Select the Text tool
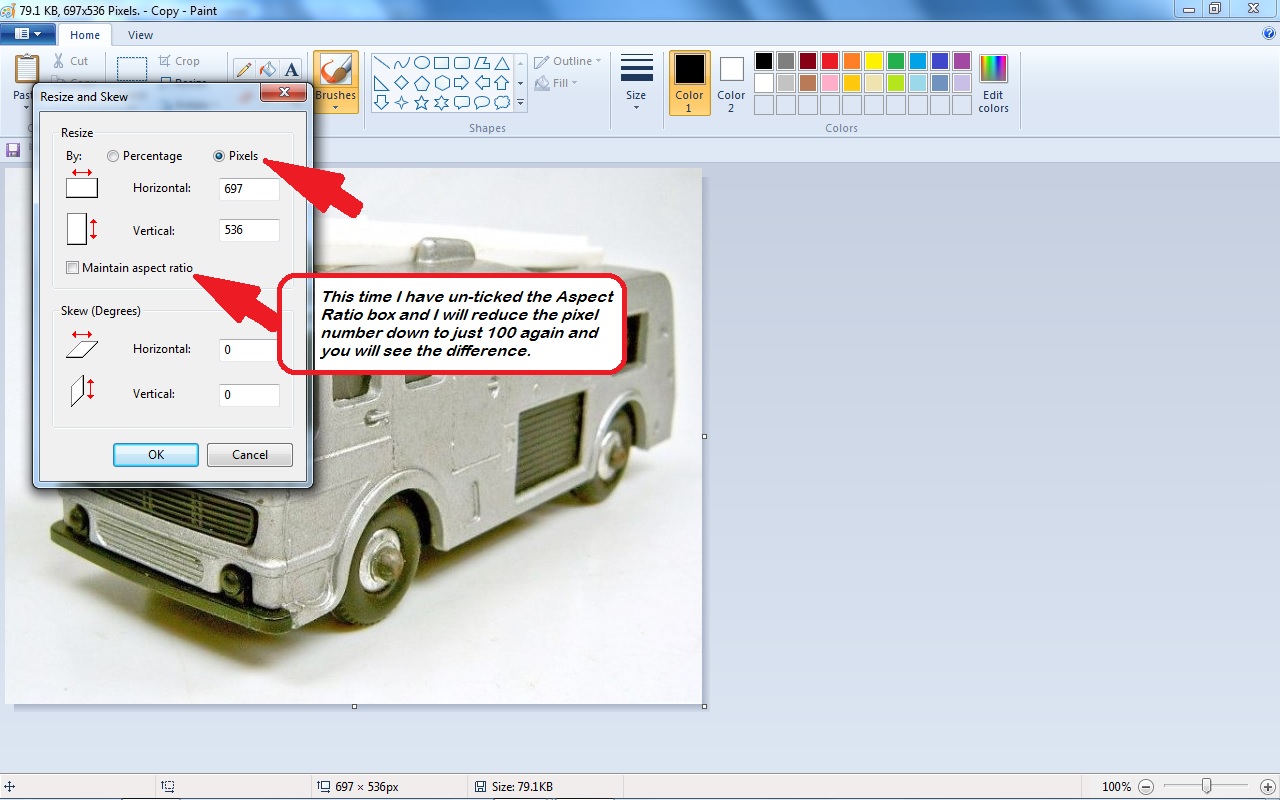Image resolution: width=1280 pixels, height=800 pixels. coord(291,69)
